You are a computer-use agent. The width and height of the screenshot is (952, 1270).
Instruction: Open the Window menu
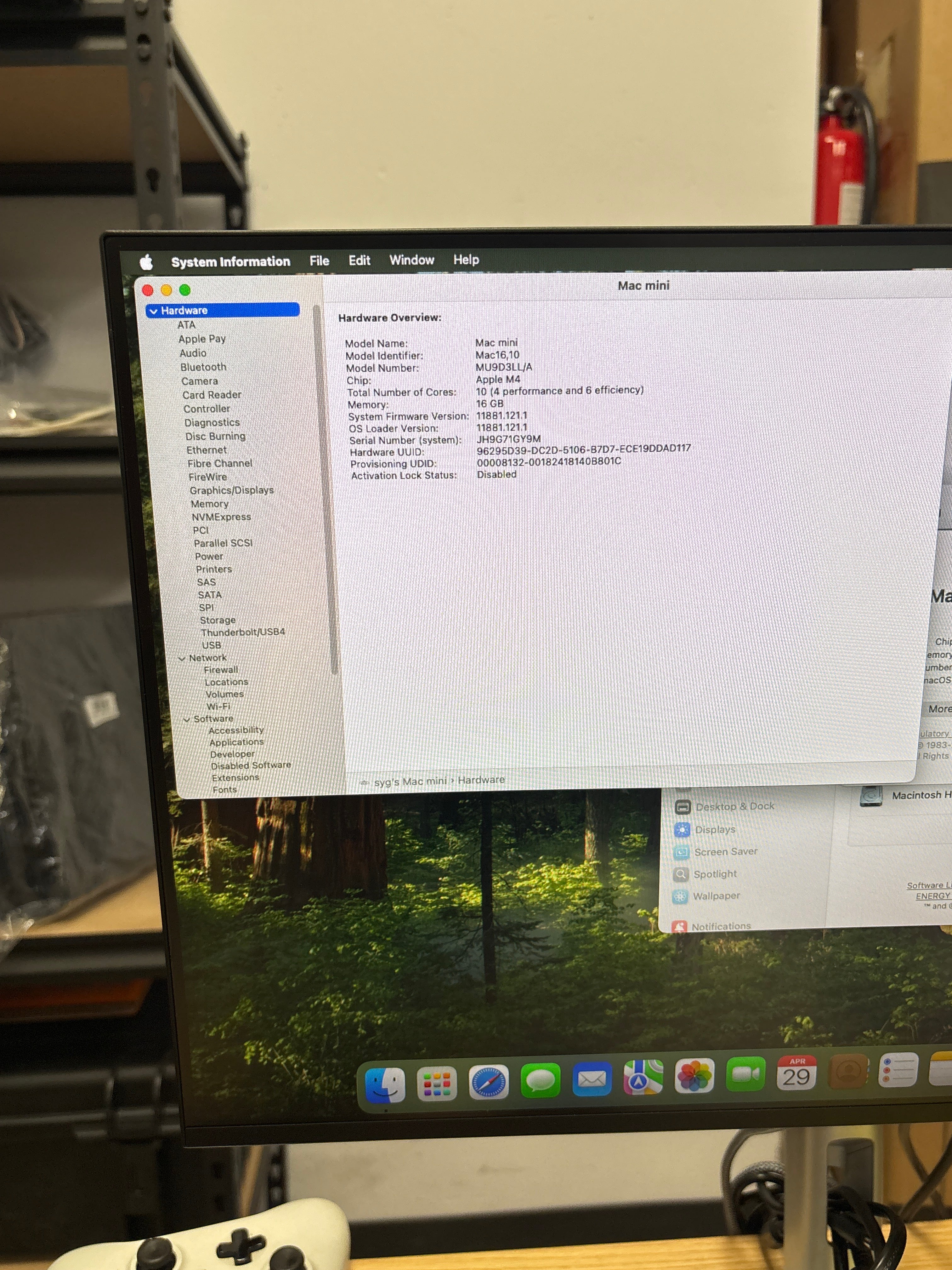412,260
